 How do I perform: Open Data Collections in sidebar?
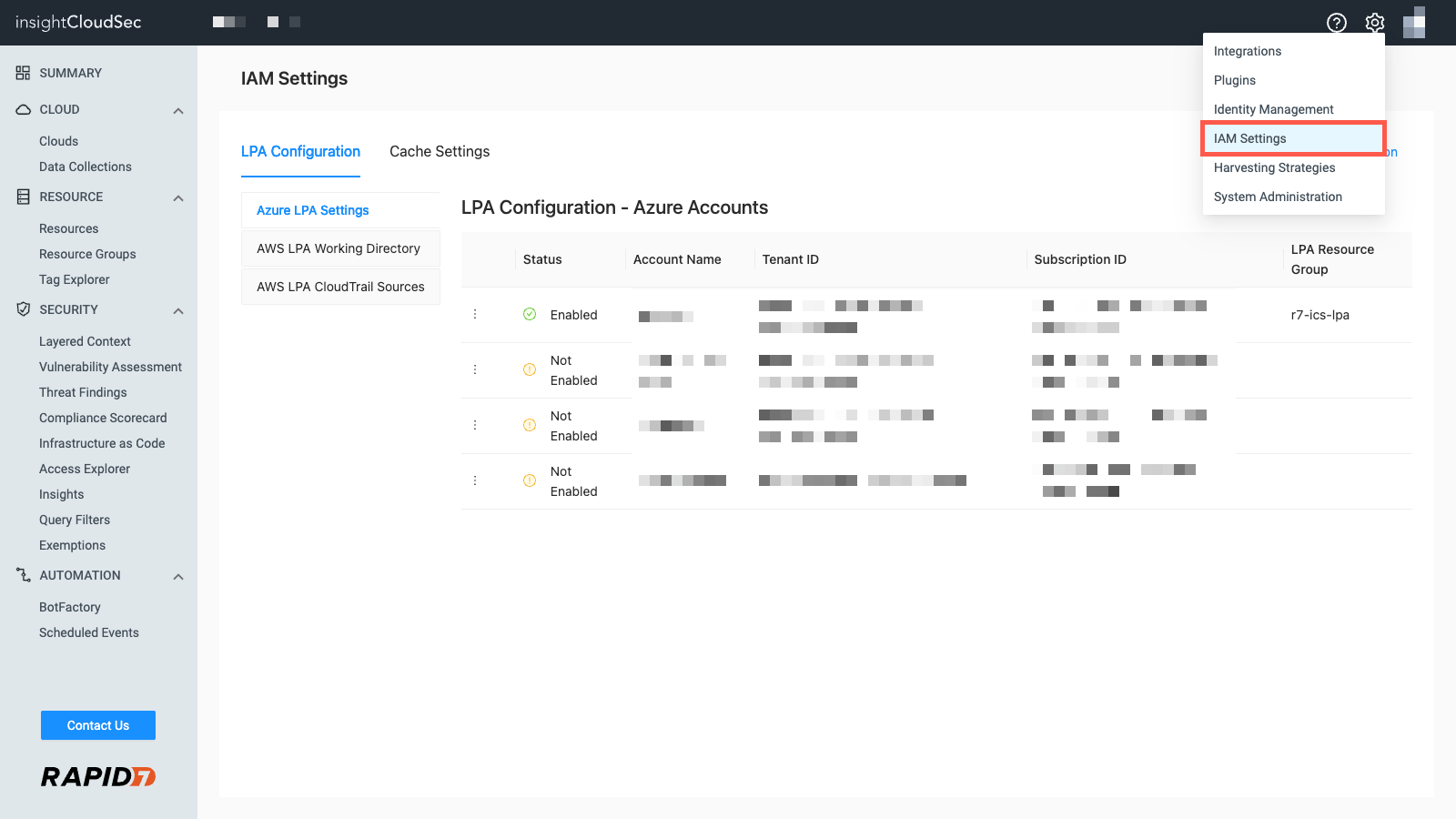point(86,167)
